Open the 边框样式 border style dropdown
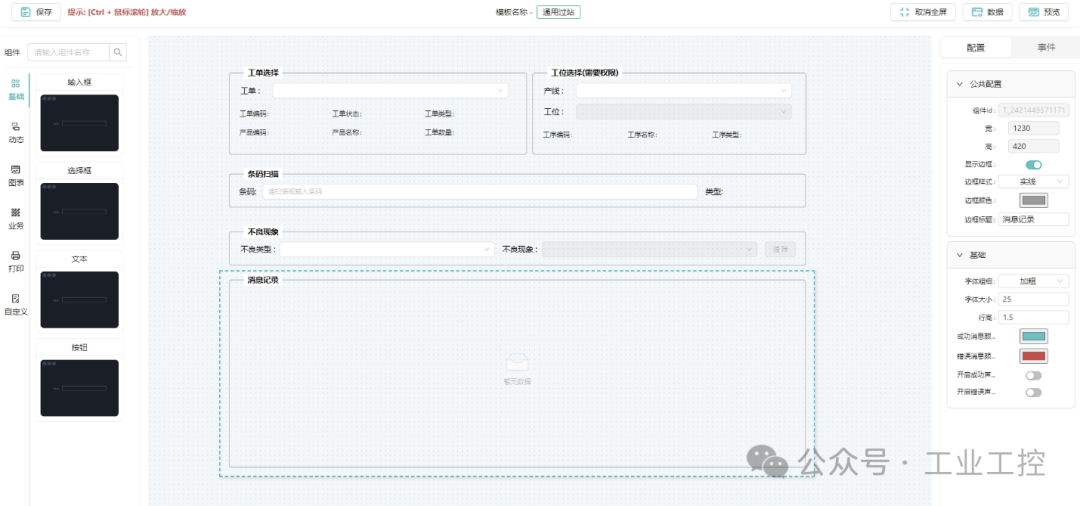The image size is (1080, 506). [1034, 182]
